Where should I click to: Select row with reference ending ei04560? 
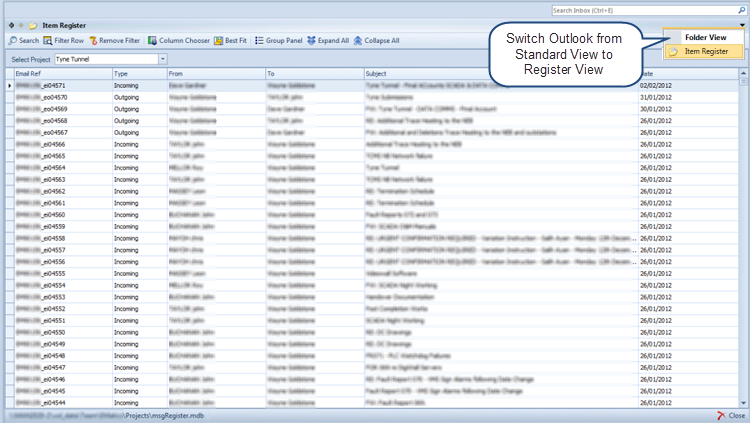[x=372, y=215]
